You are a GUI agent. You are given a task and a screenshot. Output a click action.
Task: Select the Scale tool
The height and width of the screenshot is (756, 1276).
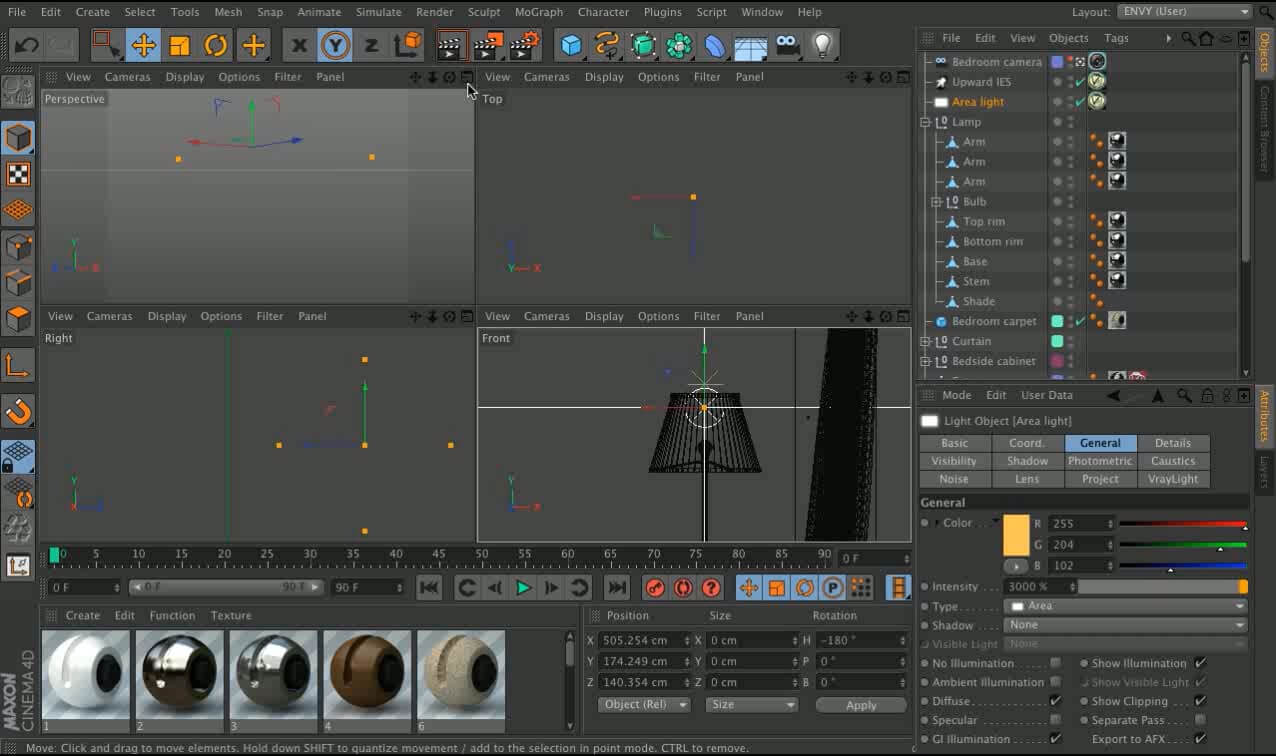coord(180,45)
